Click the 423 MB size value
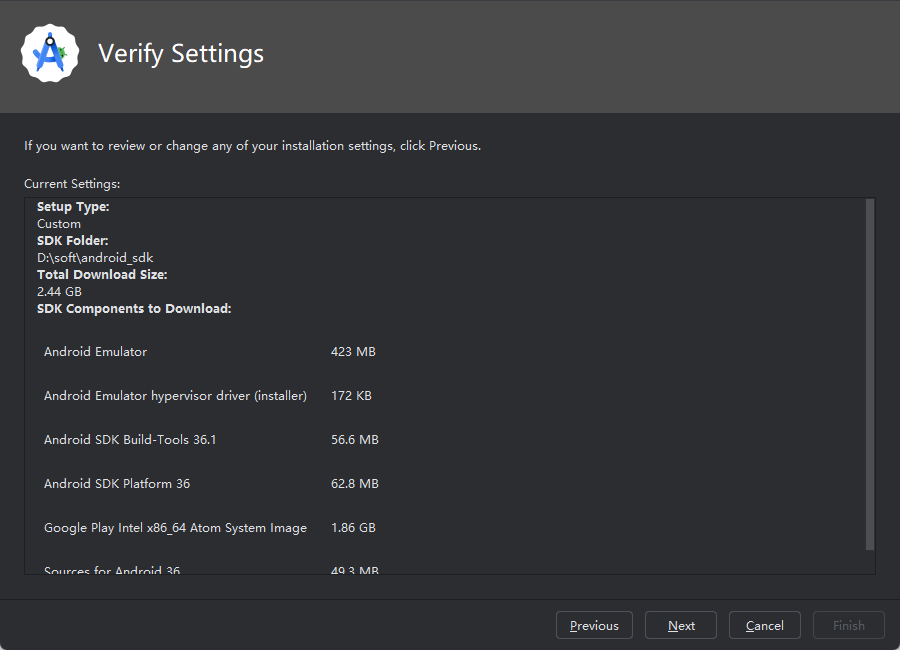 (x=353, y=351)
